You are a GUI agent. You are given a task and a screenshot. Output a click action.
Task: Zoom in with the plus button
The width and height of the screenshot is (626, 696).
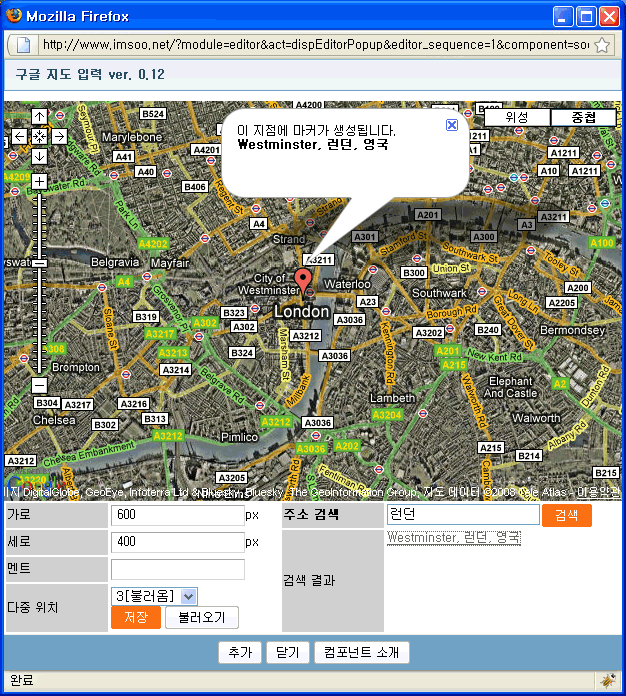pos(40,182)
